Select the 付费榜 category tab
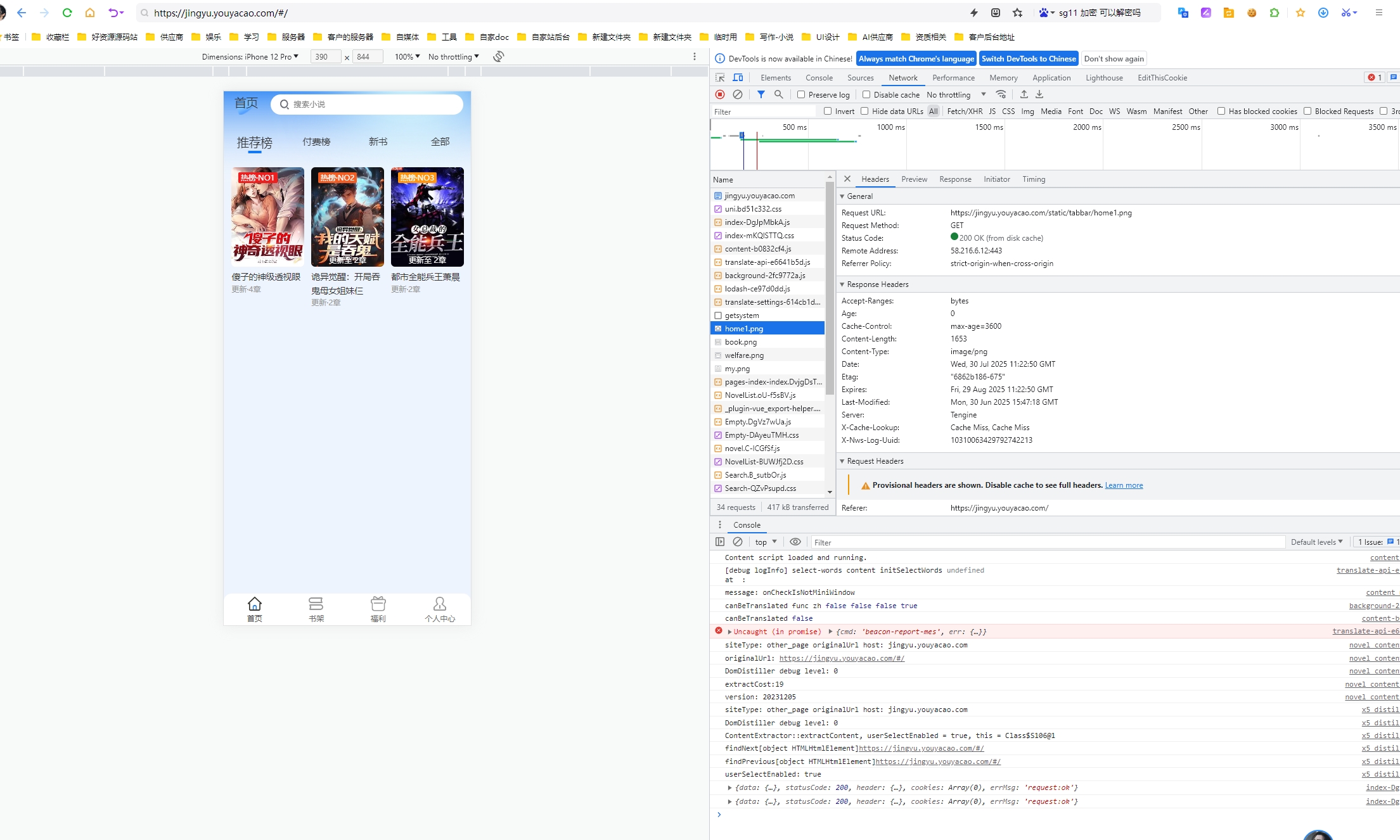The height and width of the screenshot is (840, 1400). (316, 142)
